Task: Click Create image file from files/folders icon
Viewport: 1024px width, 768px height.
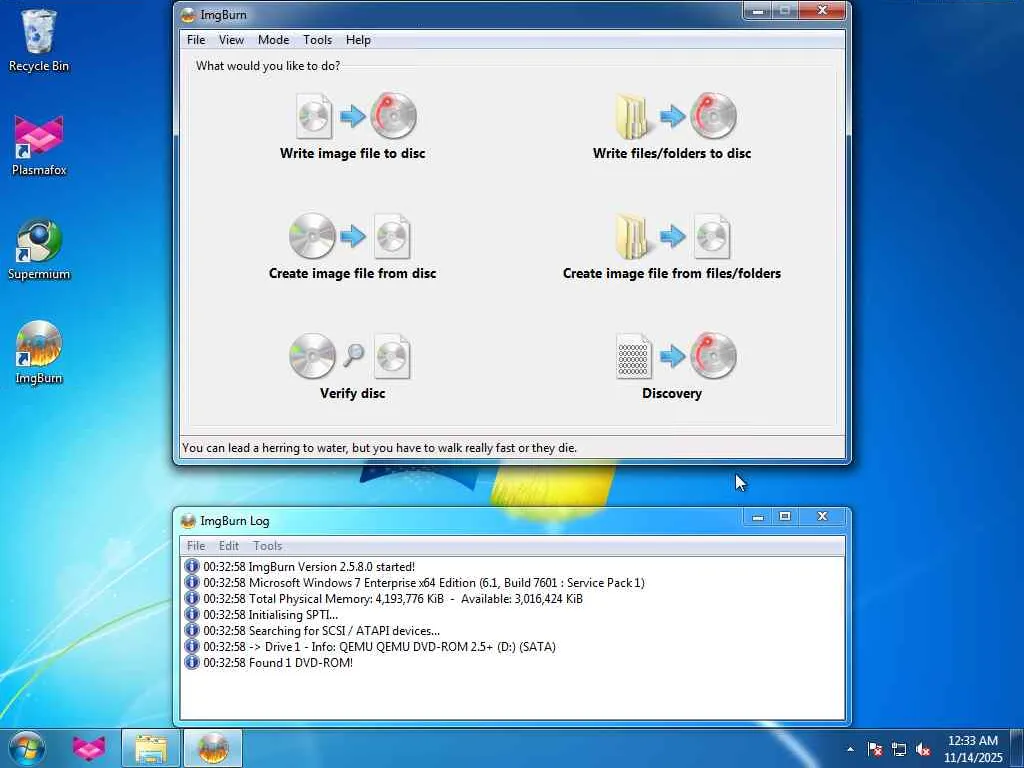Action: point(673,236)
